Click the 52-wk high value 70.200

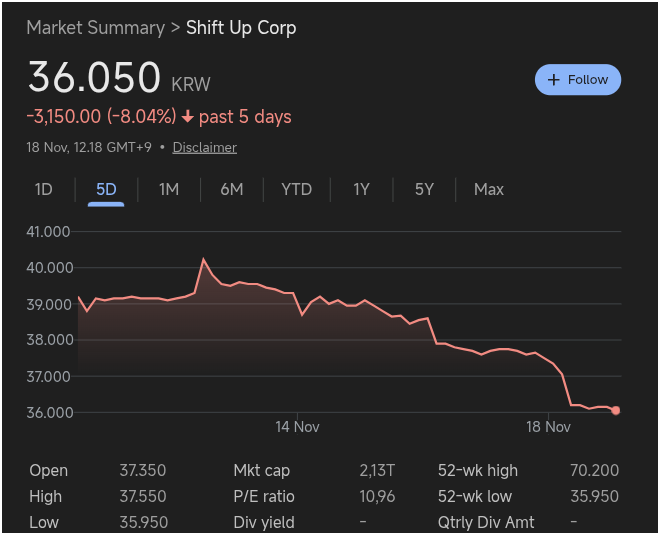click(594, 470)
